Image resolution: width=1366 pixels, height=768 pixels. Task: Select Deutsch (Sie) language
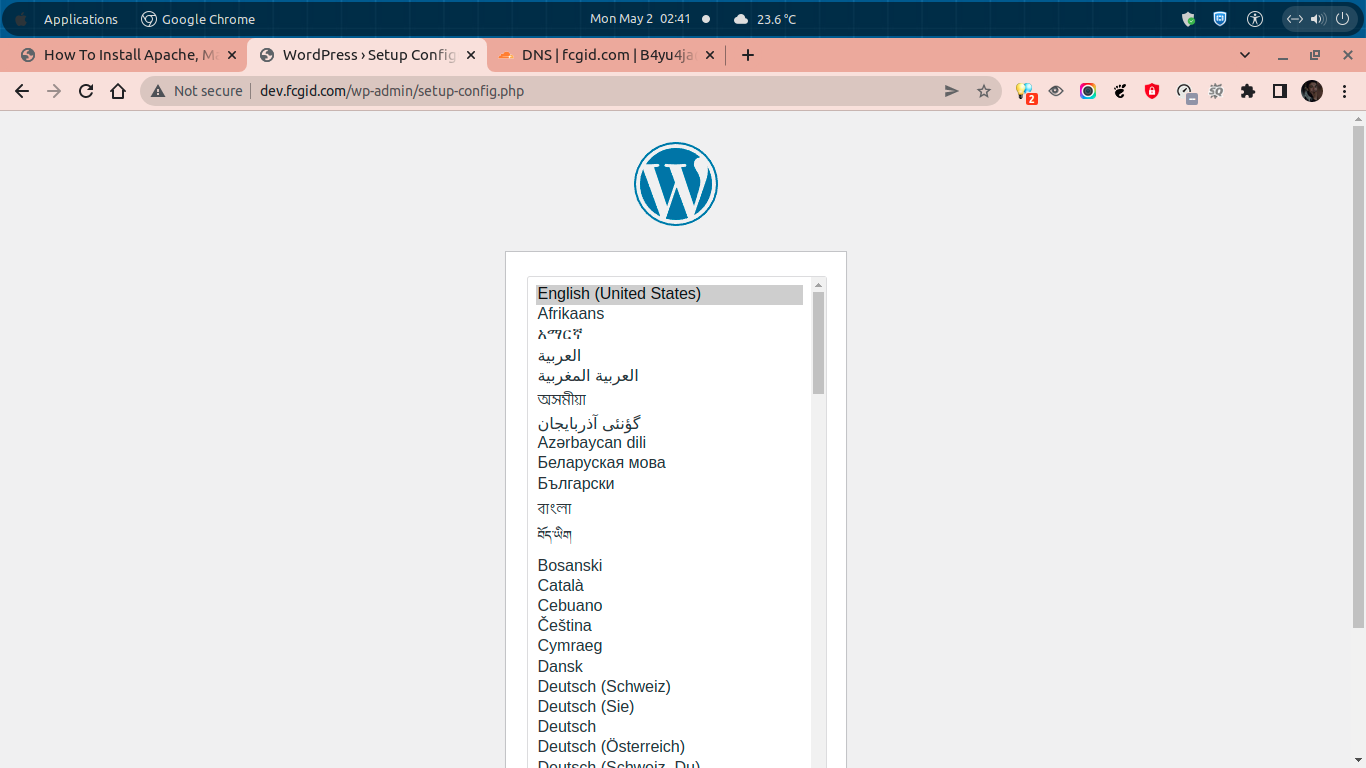coord(670,707)
